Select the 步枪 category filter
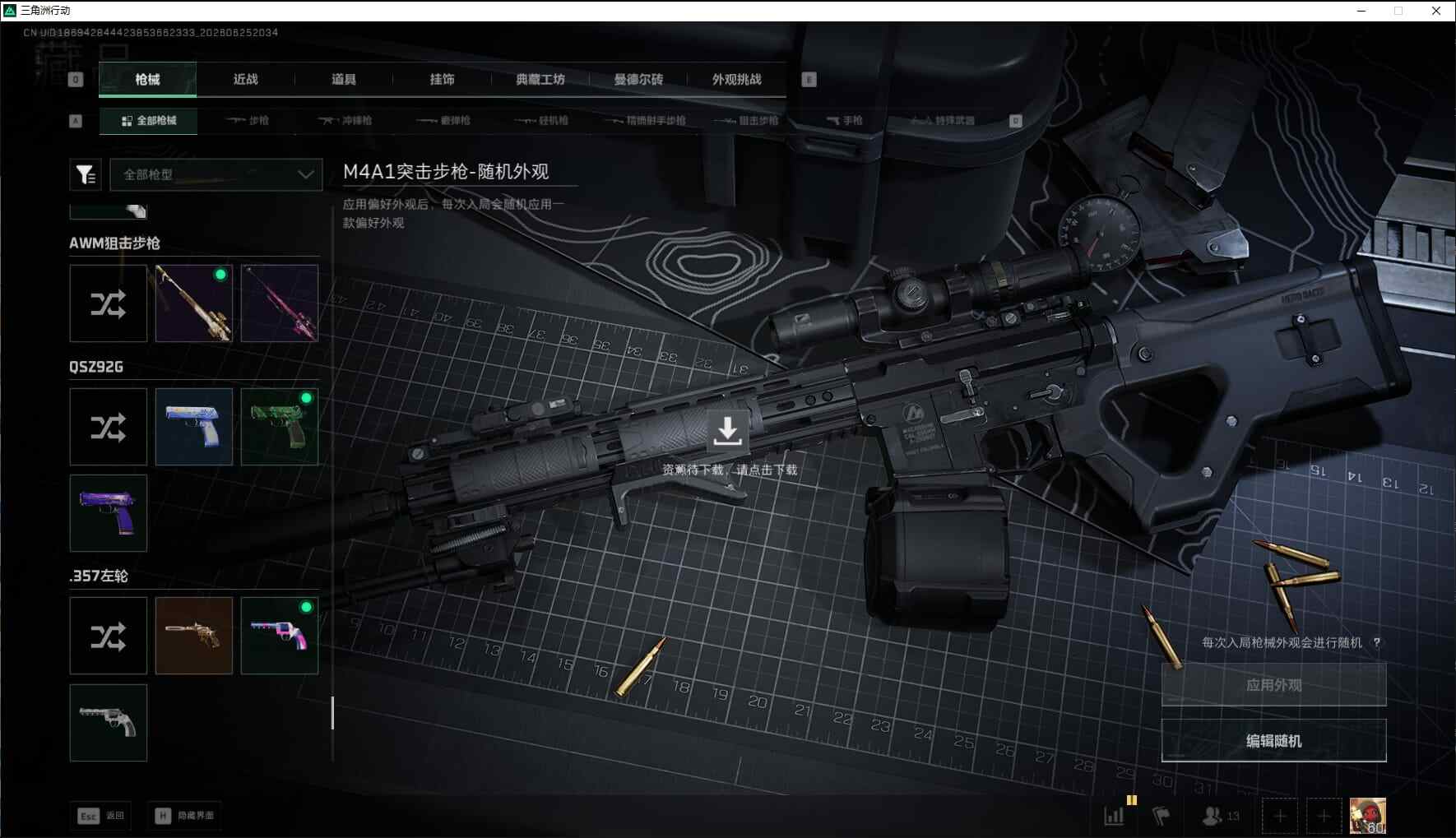The height and width of the screenshot is (838, 1456). tap(248, 121)
